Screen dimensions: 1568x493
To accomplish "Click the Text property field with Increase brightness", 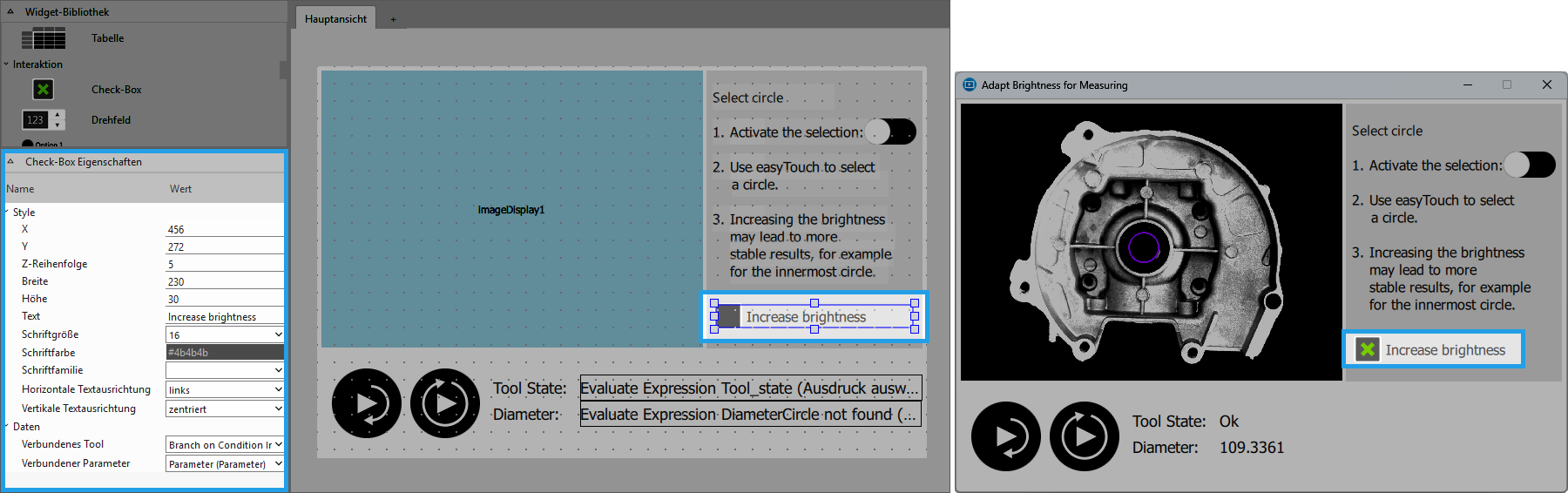I will point(224,317).
